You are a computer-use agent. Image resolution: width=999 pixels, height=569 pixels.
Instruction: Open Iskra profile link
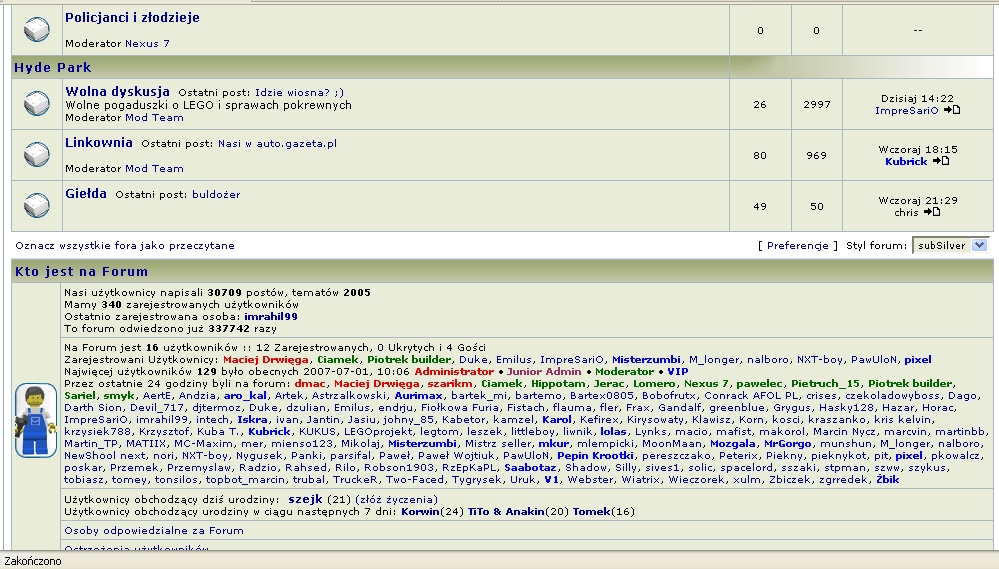click(252, 420)
